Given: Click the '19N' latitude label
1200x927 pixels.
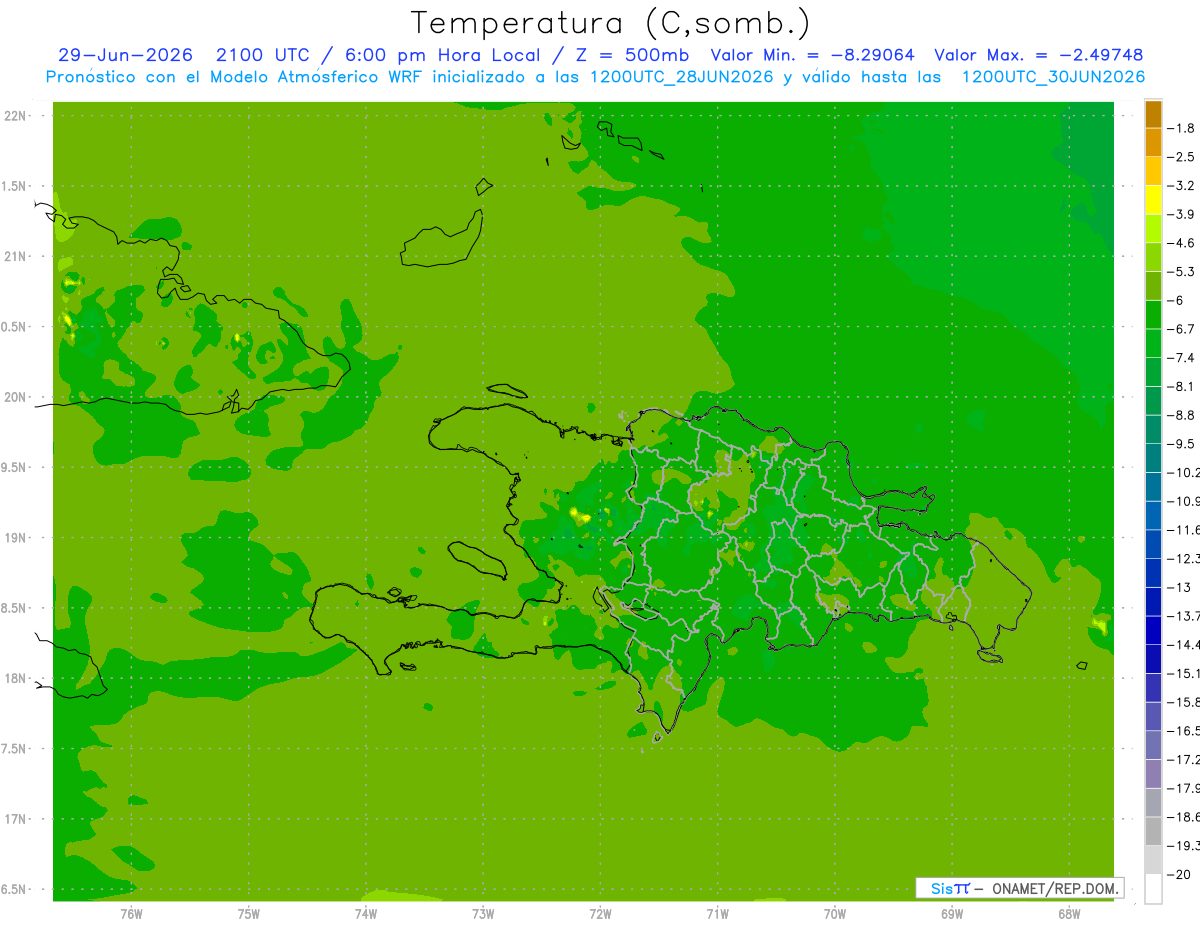Looking at the screenshot, I should pos(16,538).
